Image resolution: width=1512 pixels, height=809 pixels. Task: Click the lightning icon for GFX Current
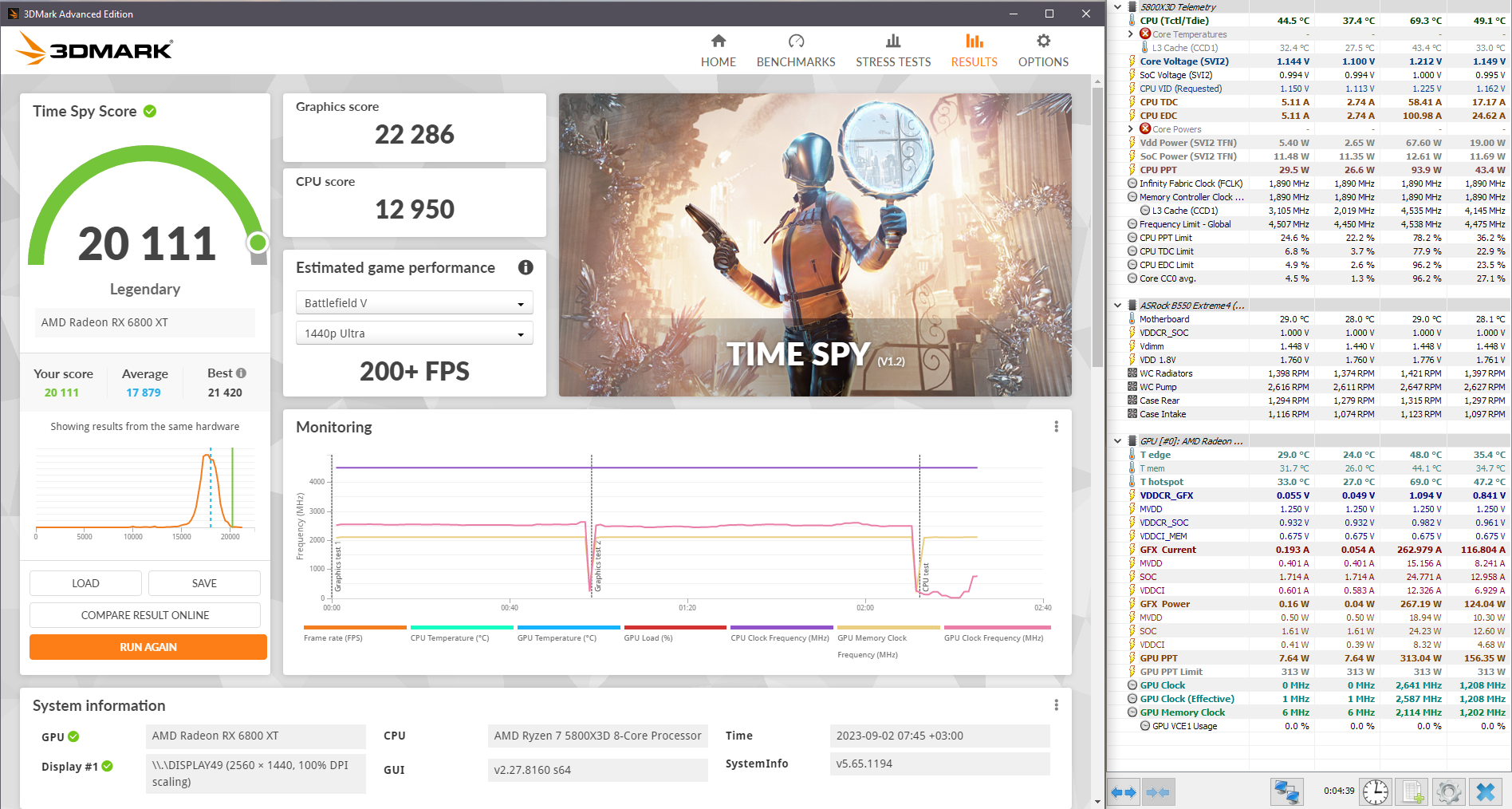pyautogui.click(x=1132, y=550)
